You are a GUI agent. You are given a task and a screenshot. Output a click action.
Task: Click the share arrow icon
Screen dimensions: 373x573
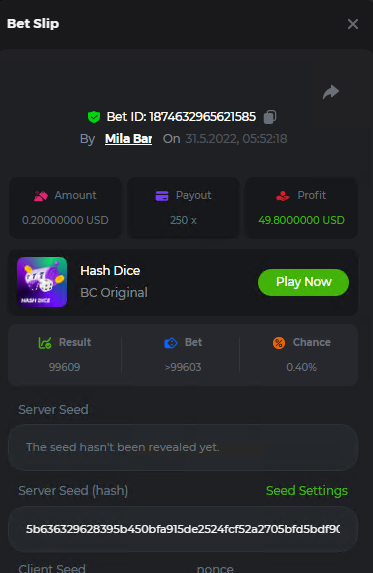tap(331, 92)
